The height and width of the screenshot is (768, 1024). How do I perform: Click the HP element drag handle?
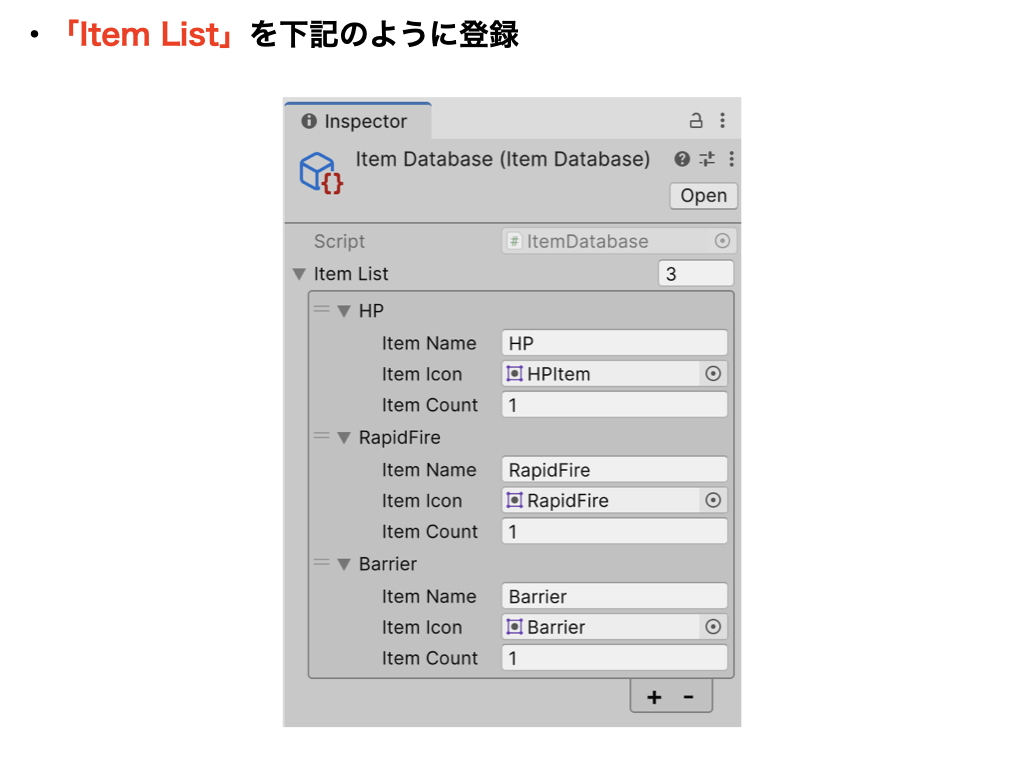[321, 309]
